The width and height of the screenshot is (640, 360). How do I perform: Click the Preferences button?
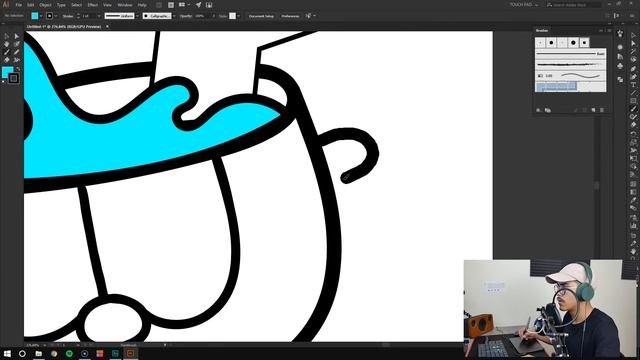(x=290, y=16)
